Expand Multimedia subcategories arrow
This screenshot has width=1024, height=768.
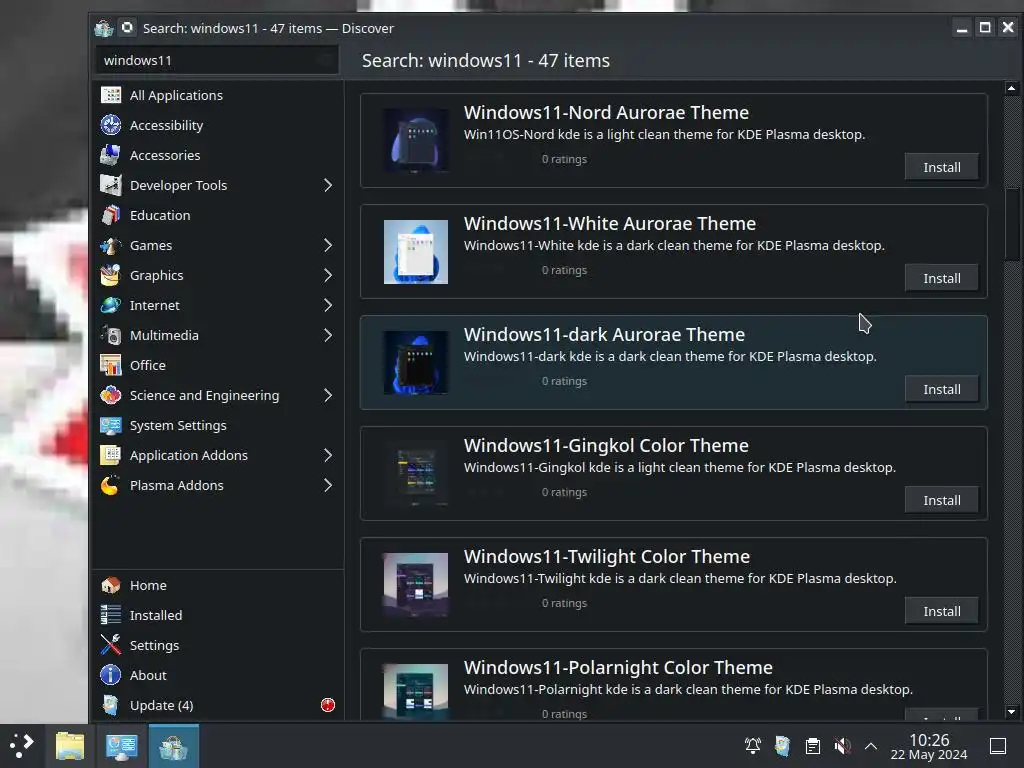point(328,336)
